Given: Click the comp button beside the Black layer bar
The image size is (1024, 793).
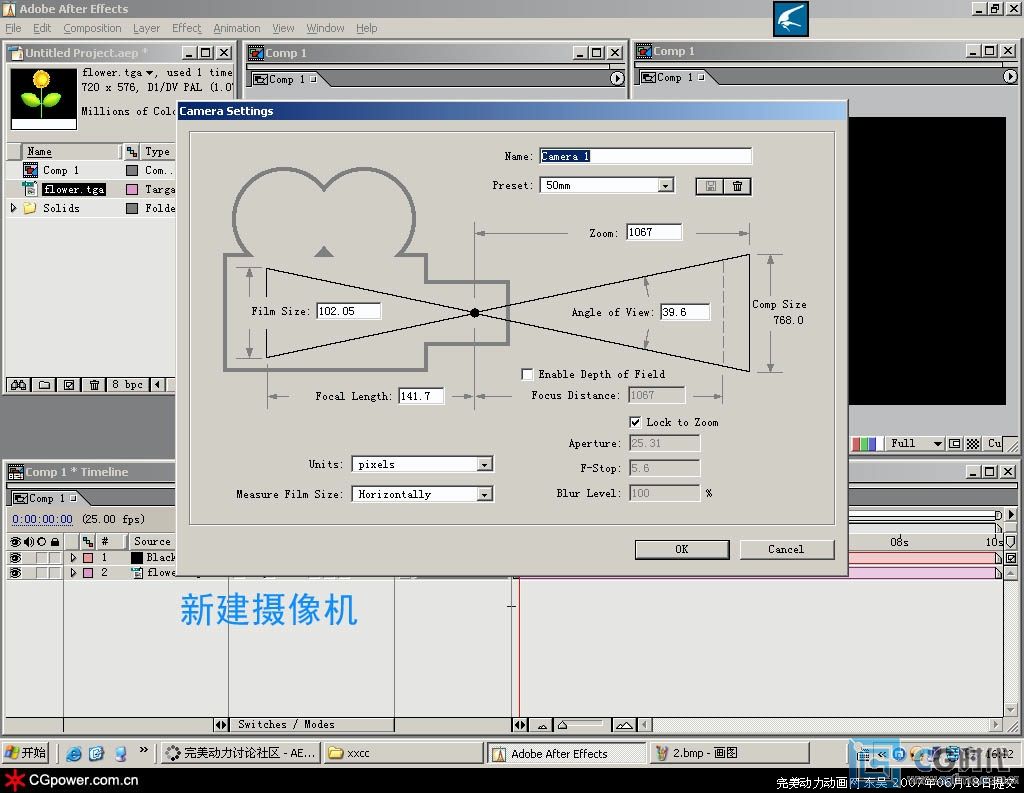Looking at the screenshot, I should click(x=1010, y=558).
